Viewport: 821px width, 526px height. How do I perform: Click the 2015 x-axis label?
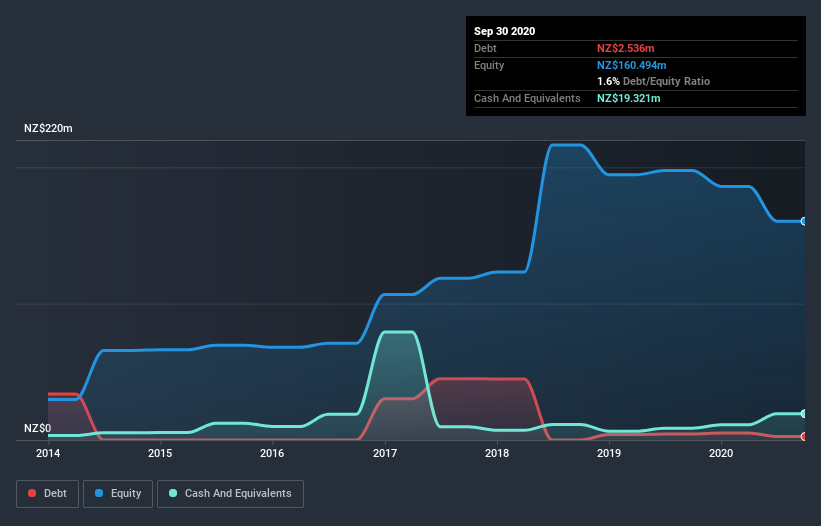(x=160, y=453)
